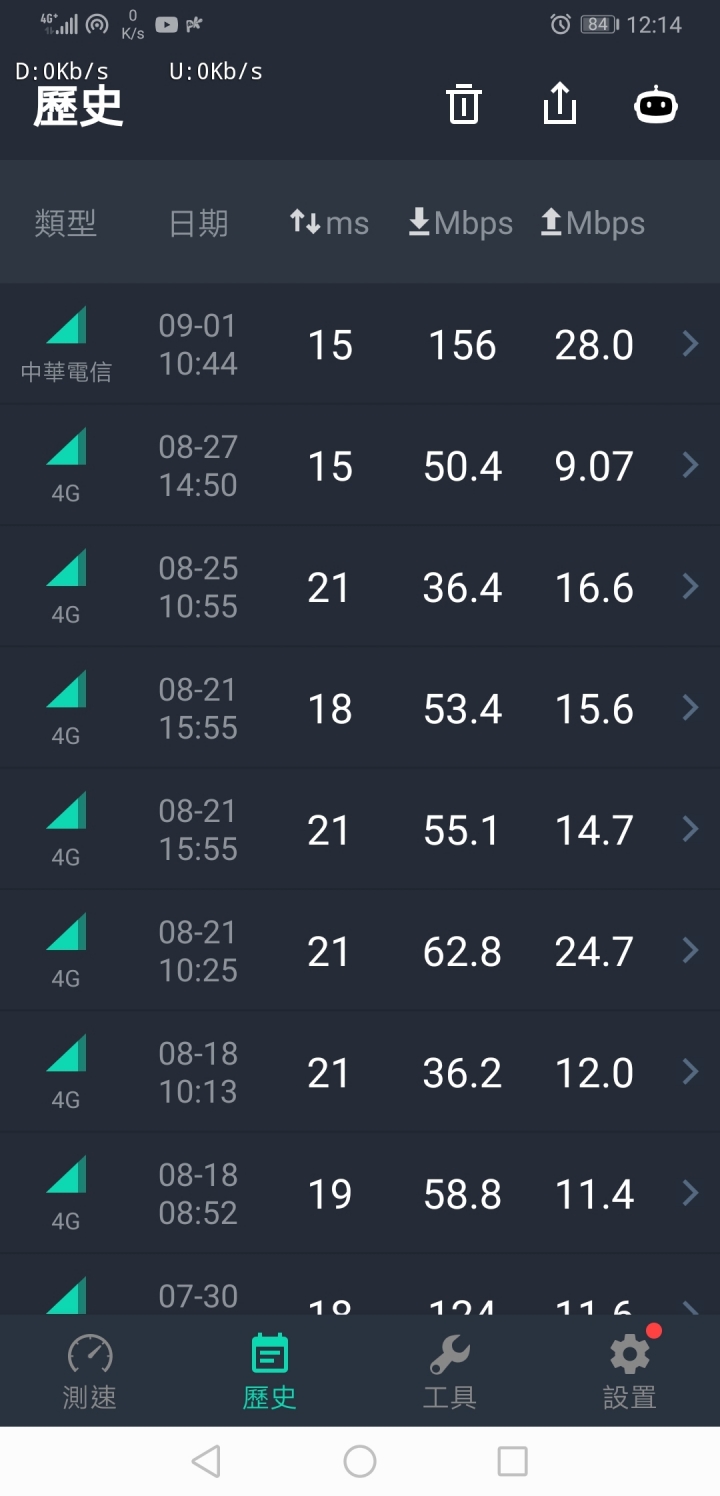Open the 08-18 10:13 test record row
The image size is (720, 1496).
(x=360, y=1072)
